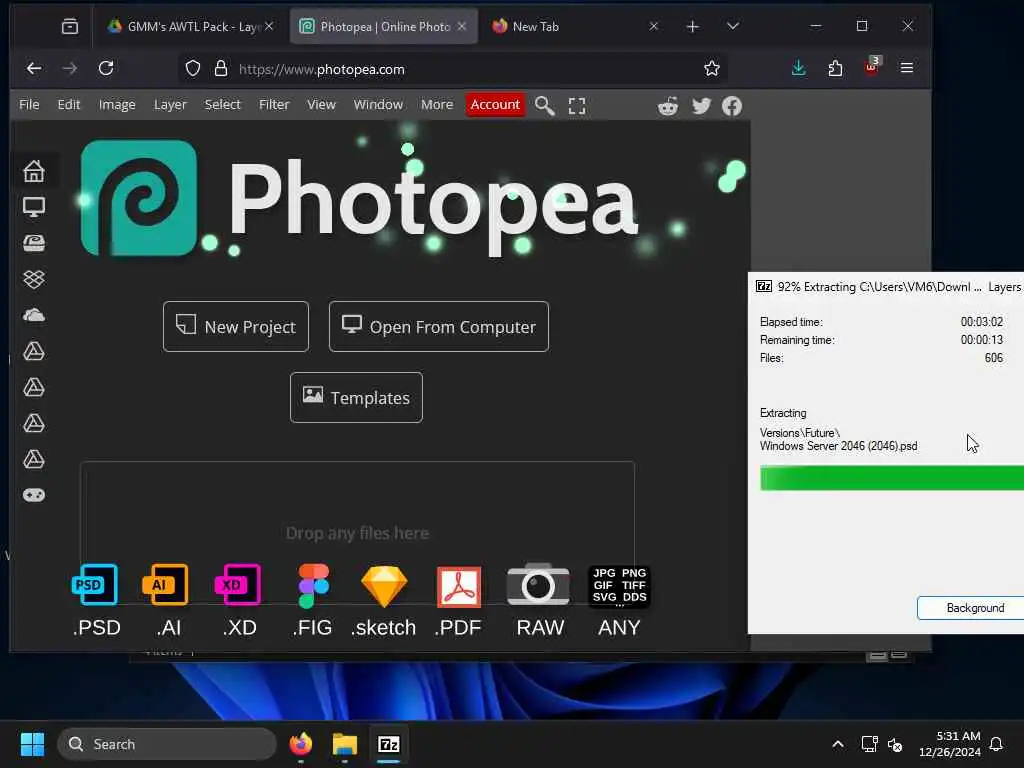
Task: Open Photopea's Twitter page icon
Action: pyautogui.click(x=701, y=106)
